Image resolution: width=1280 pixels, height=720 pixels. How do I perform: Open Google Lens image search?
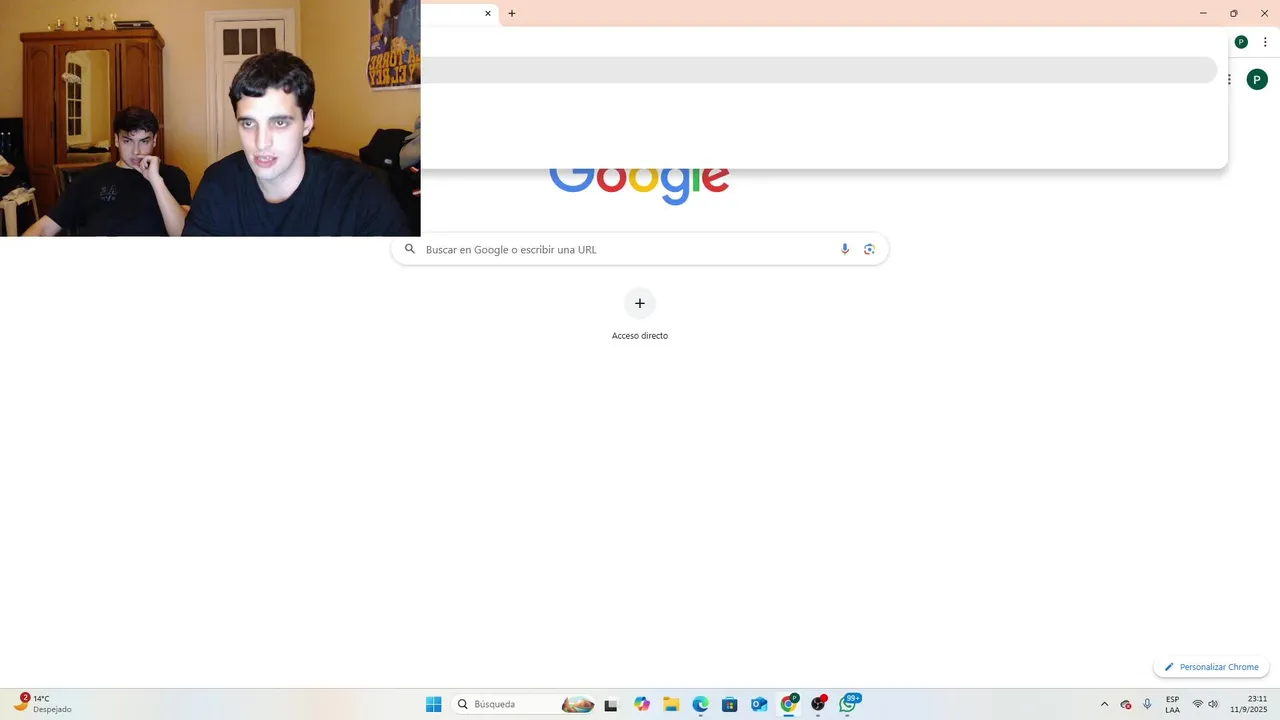point(869,249)
